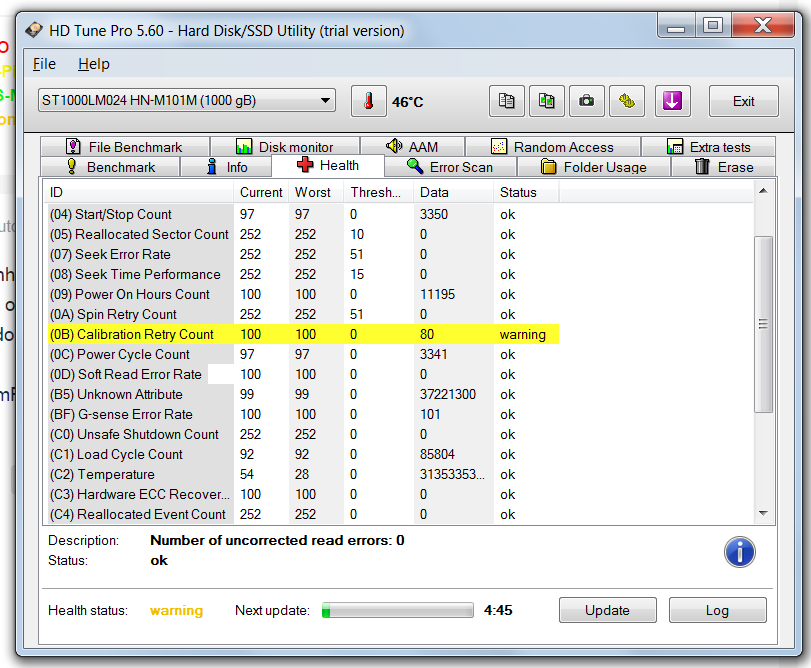Select the (BF) G-sense Error Rate row
Viewport: 811px width, 668px height.
pos(302,414)
